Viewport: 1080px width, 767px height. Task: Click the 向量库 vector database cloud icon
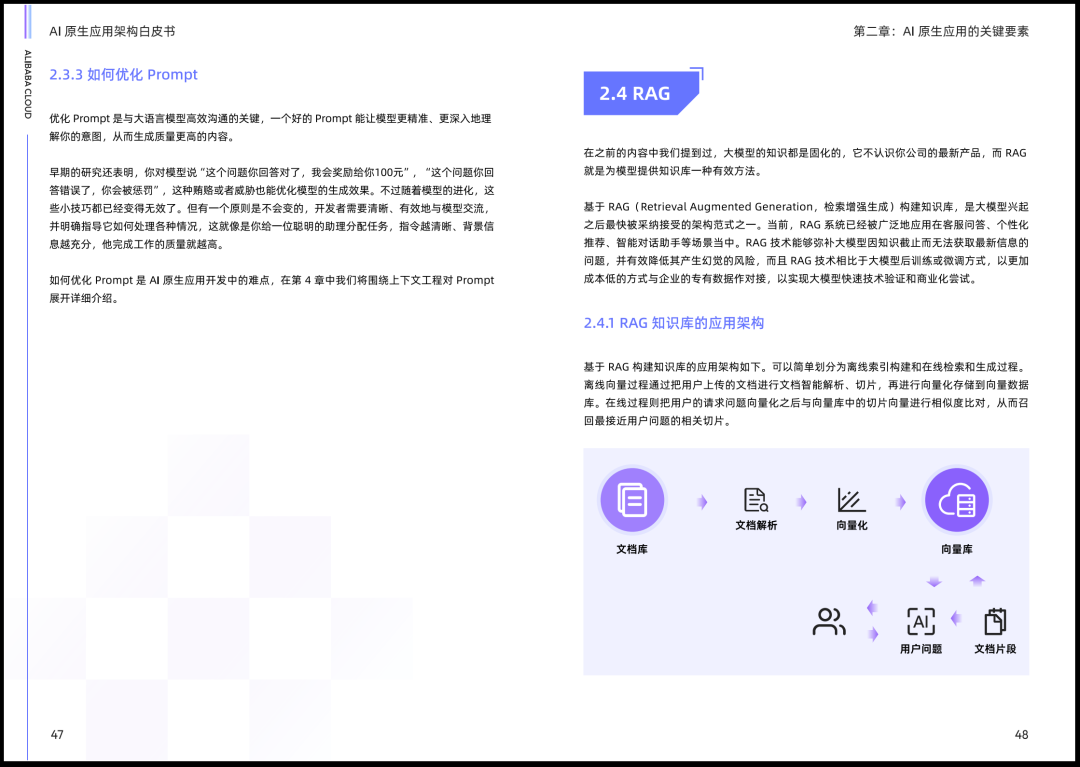[x=957, y=500]
